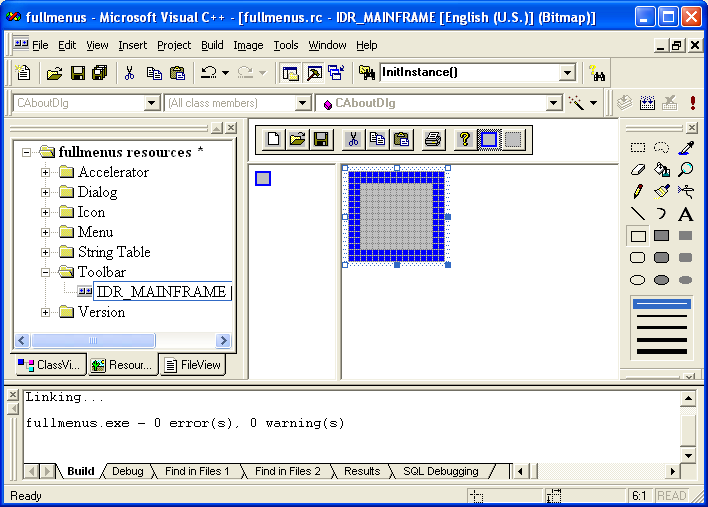708x507 pixels.
Task: Open the WizardBar actions dropdown arrow
Action: tap(593, 103)
